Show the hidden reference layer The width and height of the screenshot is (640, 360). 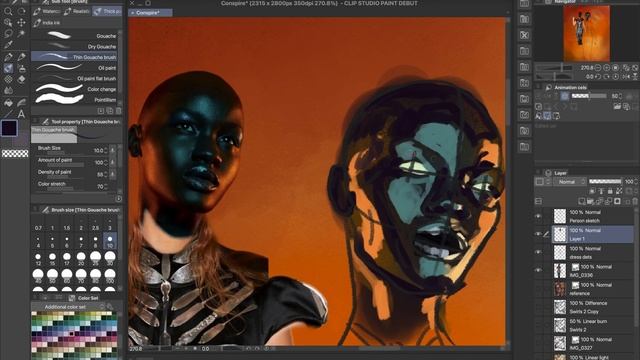[538, 289]
